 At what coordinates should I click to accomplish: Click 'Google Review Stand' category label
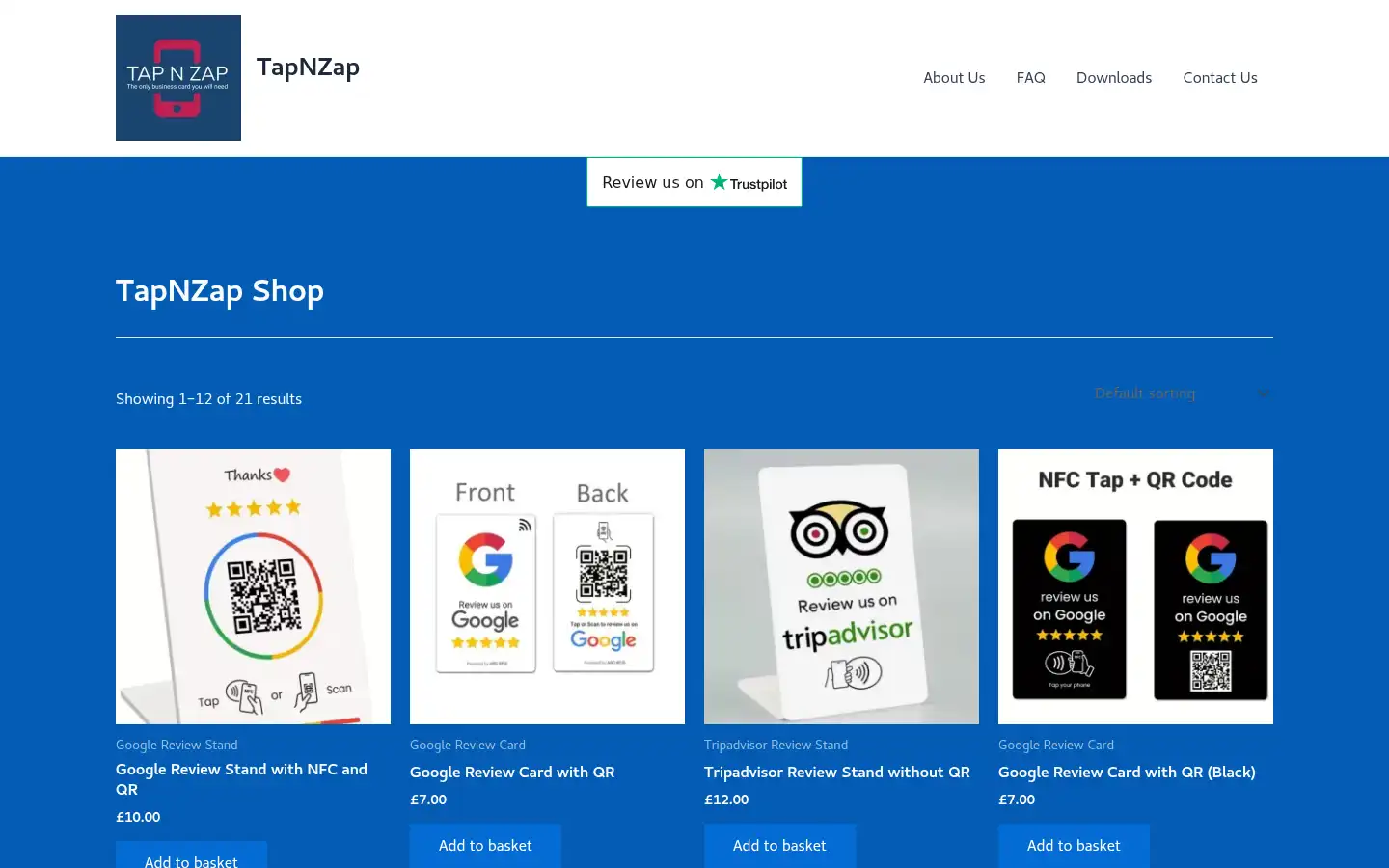[177, 745]
